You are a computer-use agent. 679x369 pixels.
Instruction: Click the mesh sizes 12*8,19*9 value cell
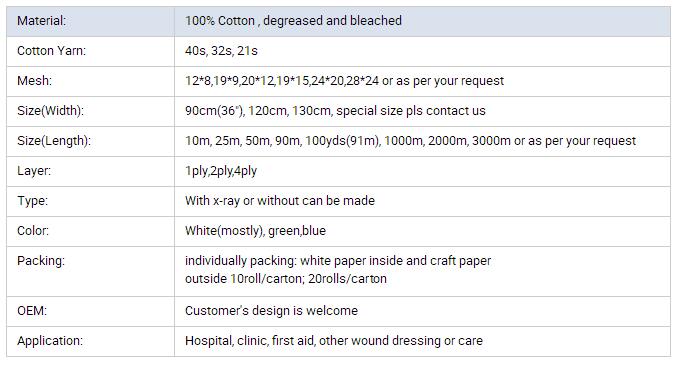click(422, 81)
